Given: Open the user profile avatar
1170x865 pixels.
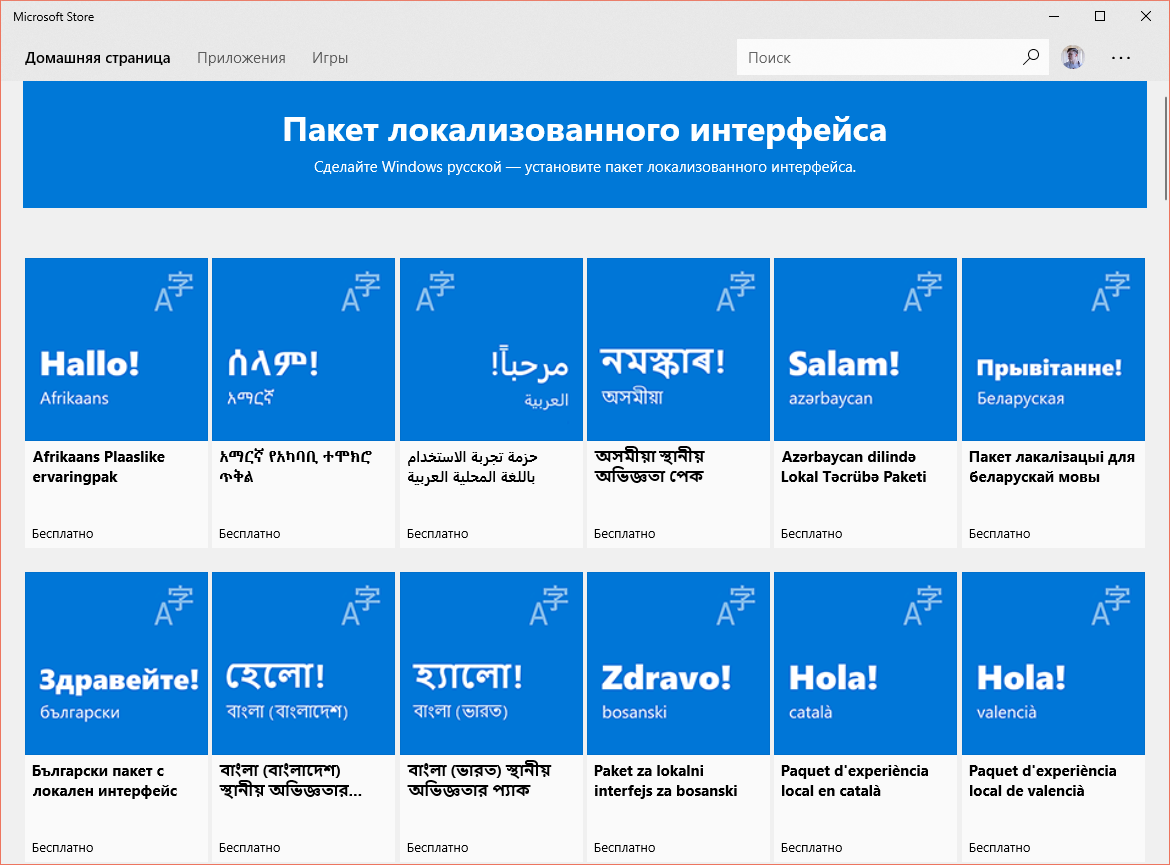Looking at the screenshot, I should [x=1072, y=57].
